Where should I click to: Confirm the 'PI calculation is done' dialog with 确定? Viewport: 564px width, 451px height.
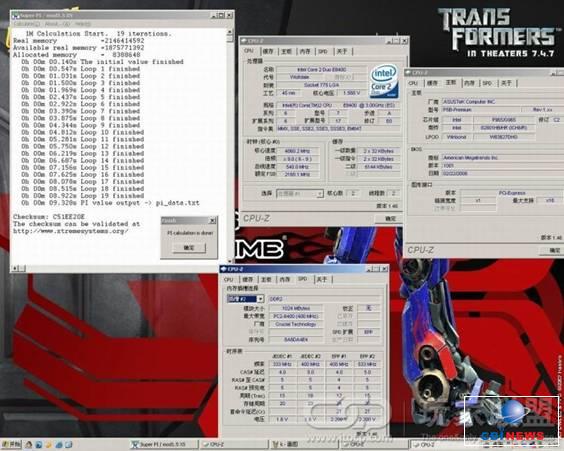(x=189, y=248)
